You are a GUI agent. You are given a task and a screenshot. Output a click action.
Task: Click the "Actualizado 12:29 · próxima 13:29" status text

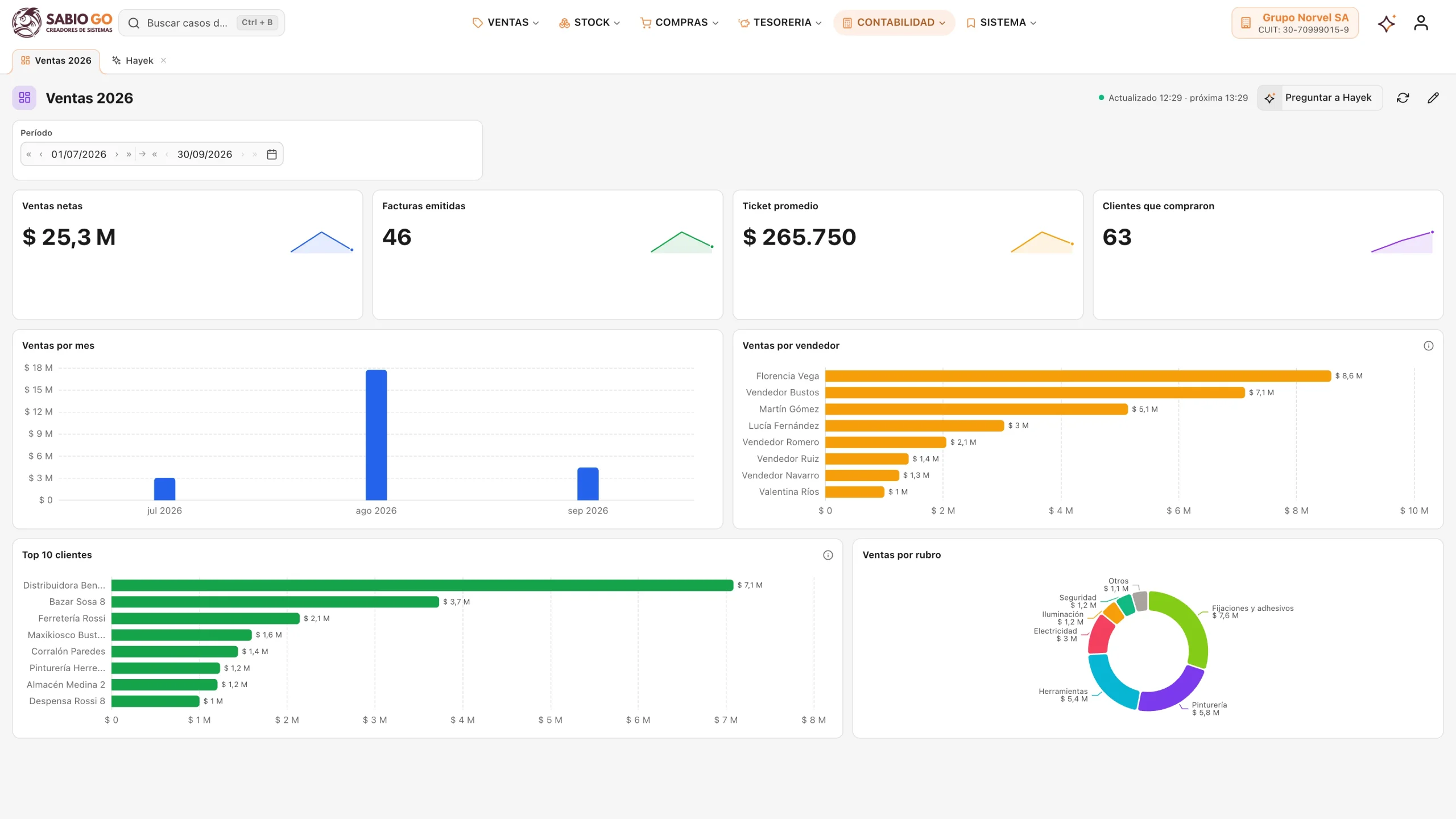(x=1178, y=98)
